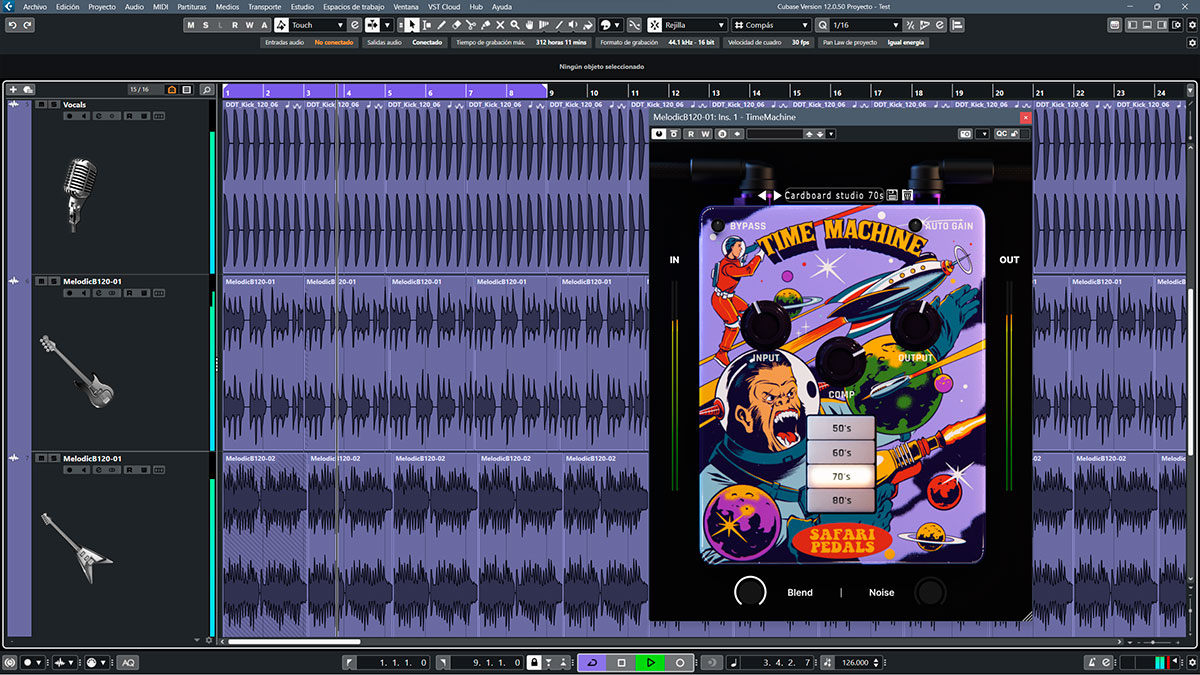This screenshot has height=675, width=1200.
Task: Open the AQ button in the transport bar
Action: (x=127, y=663)
